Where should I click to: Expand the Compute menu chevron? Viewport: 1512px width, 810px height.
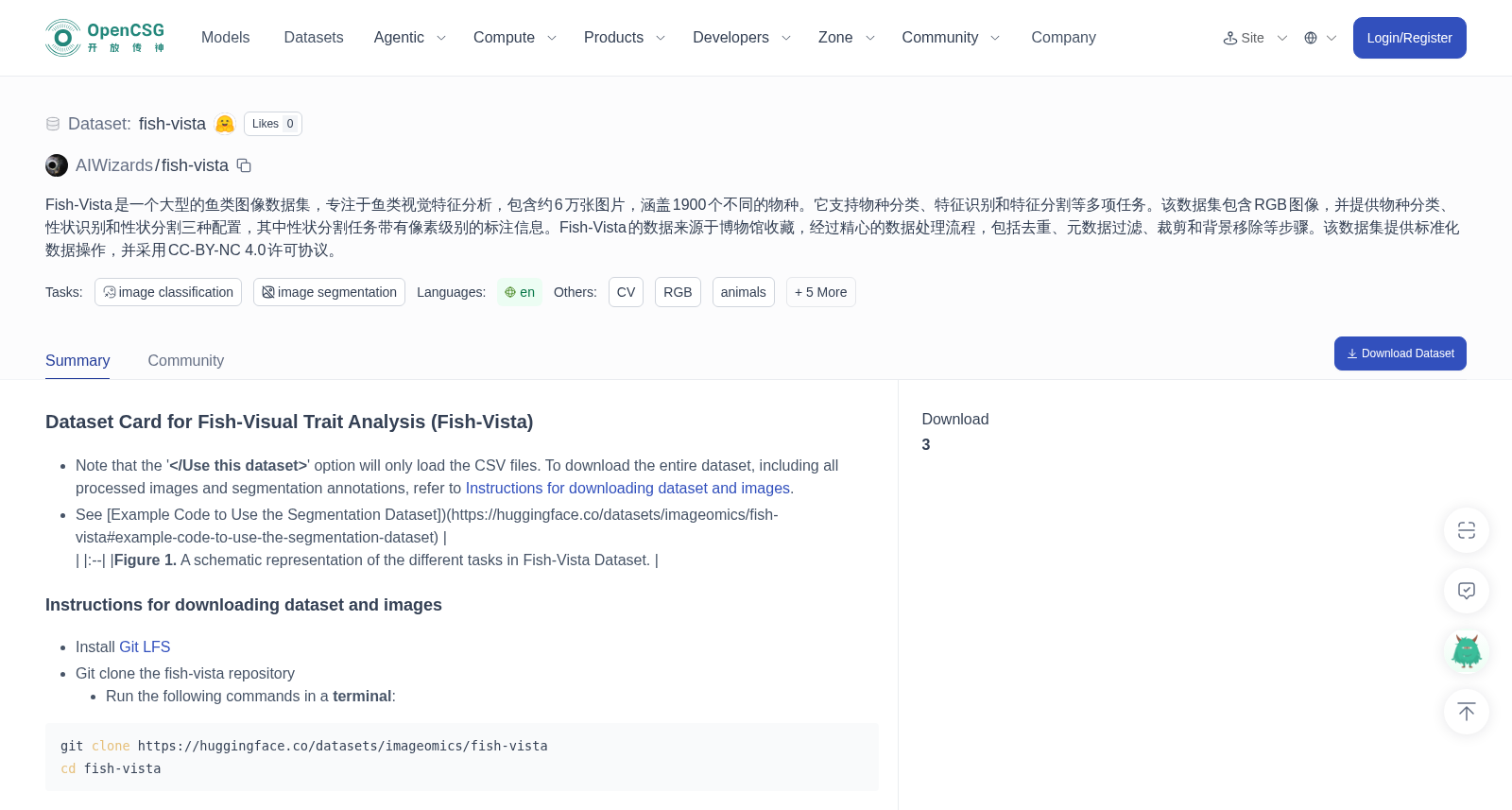[x=552, y=38]
